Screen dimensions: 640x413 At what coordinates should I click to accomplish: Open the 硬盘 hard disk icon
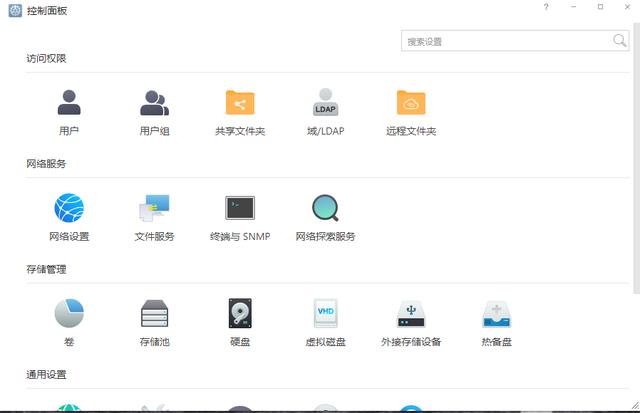[x=240, y=313]
